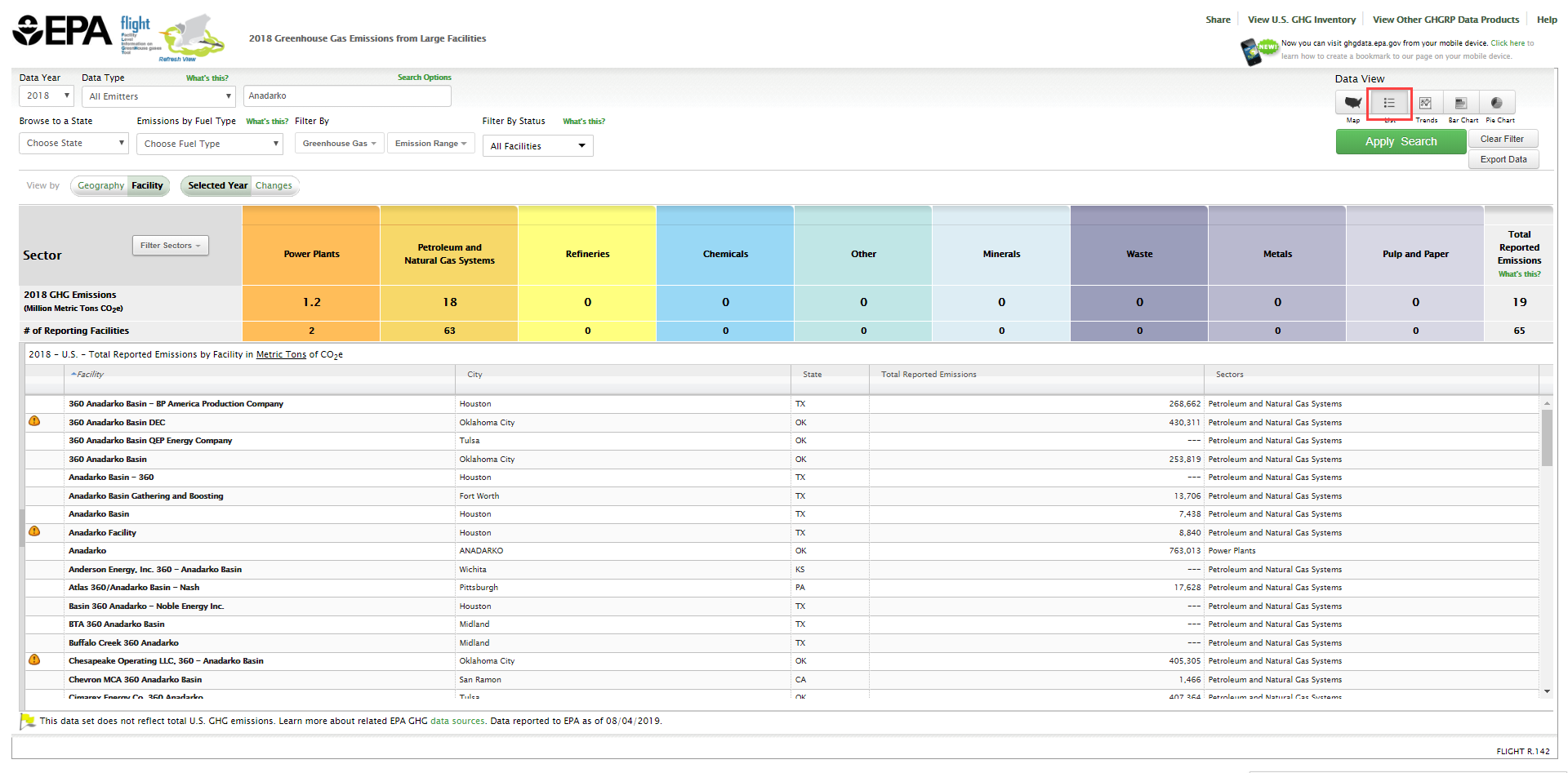Open the Trends data view icon
This screenshot has height=773, width=1568.
[x=1425, y=103]
